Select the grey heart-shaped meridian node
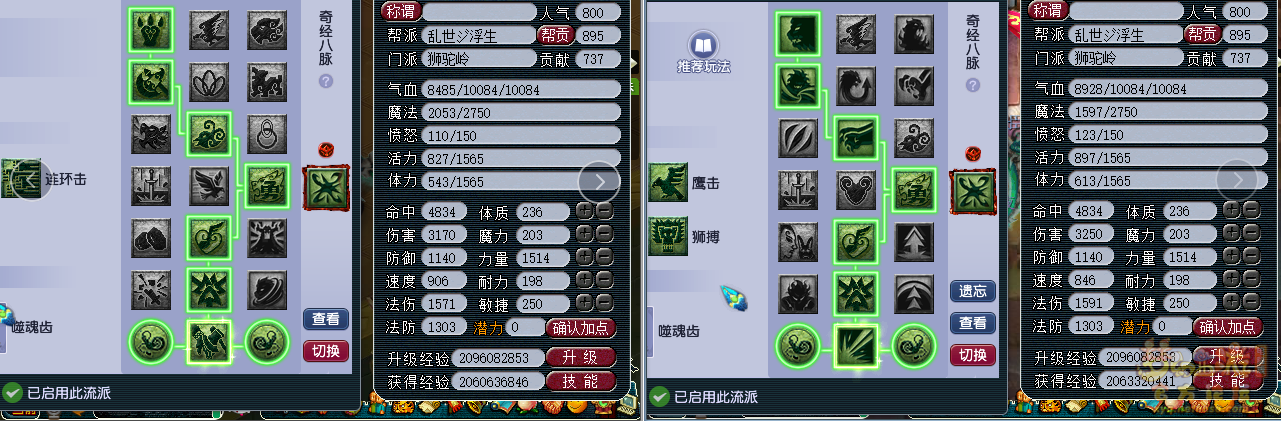The width and height of the screenshot is (1281, 421). [x=855, y=187]
